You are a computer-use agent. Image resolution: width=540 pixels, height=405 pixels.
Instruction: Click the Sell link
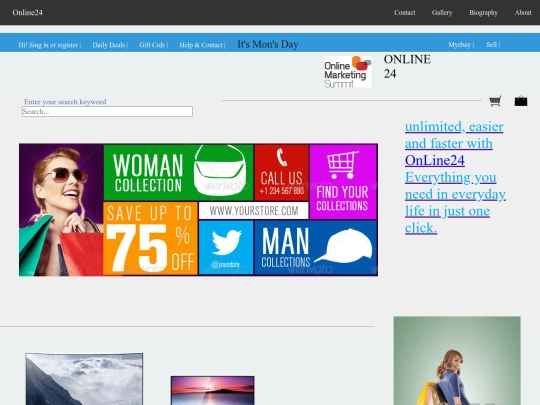click(491, 44)
